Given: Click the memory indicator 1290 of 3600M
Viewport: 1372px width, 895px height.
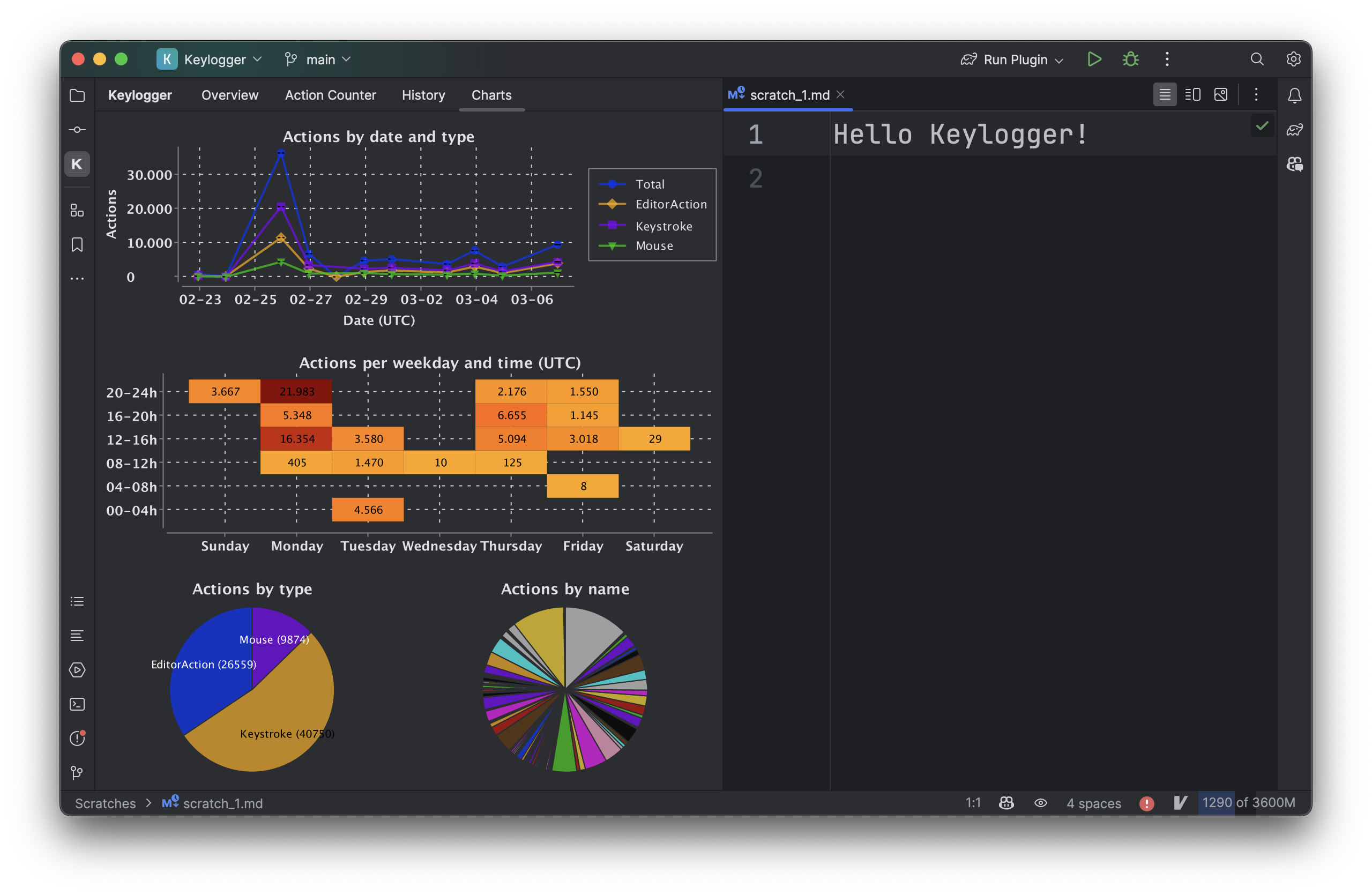Looking at the screenshot, I should [1248, 803].
